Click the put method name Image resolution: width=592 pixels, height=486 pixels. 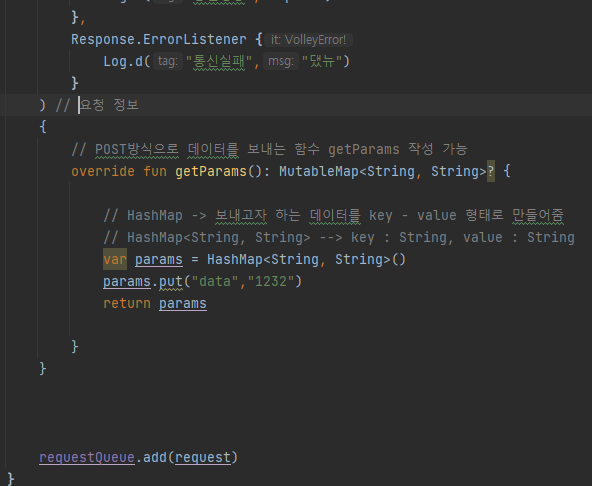[x=171, y=281]
